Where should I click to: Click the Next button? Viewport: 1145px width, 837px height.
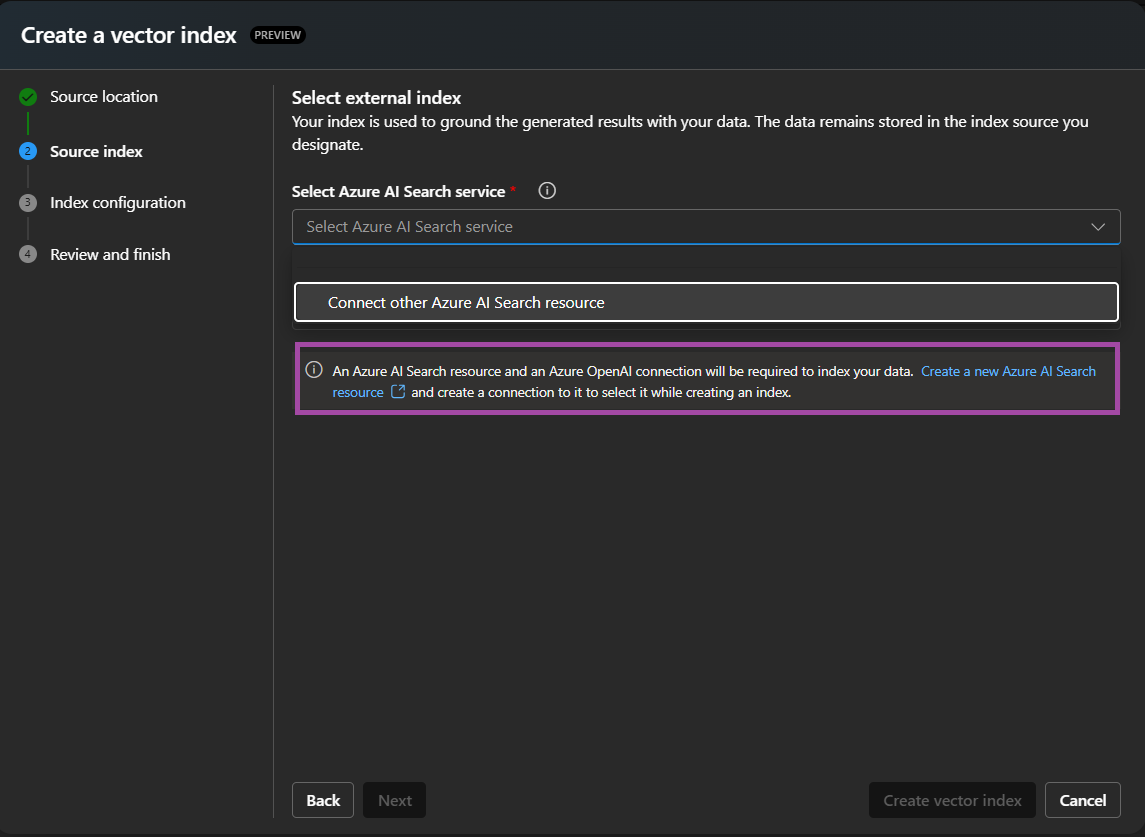(394, 800)
